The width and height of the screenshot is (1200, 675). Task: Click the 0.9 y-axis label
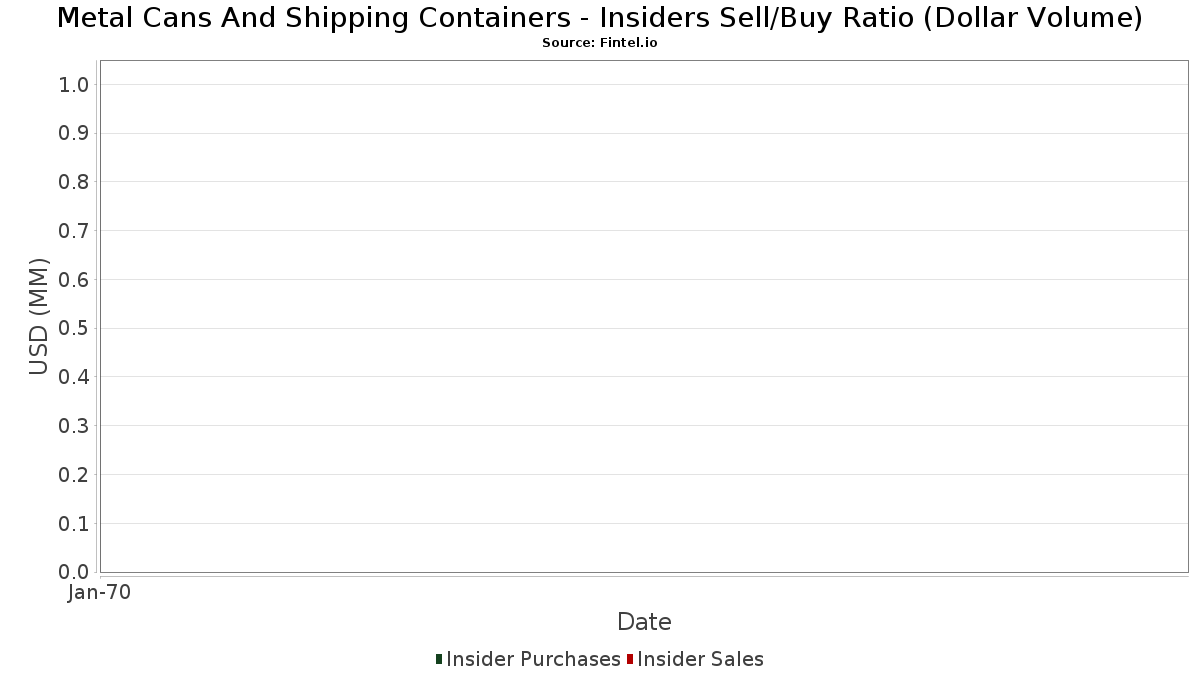point(75,134)
